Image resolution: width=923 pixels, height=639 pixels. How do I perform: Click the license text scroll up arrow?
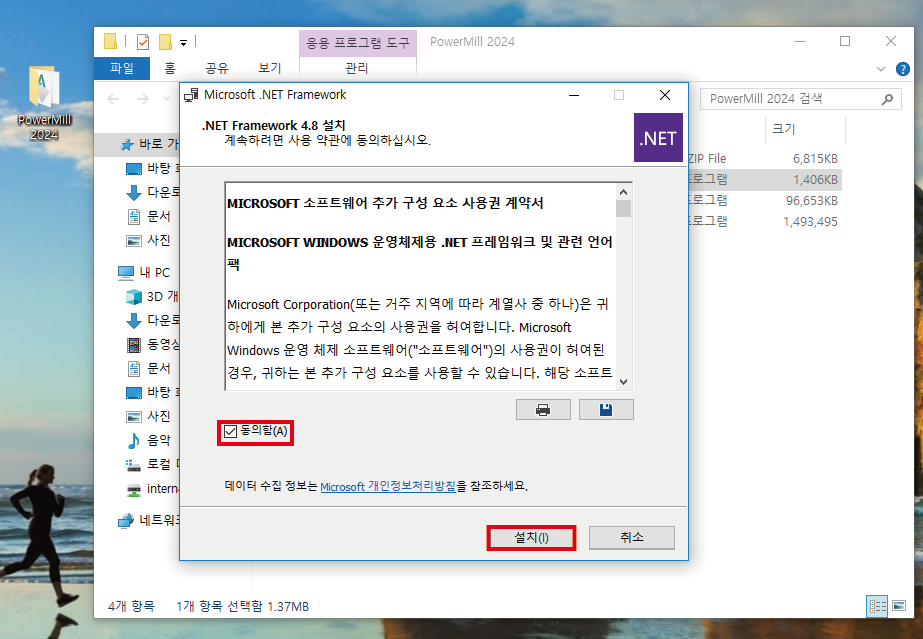pos(623,192)
